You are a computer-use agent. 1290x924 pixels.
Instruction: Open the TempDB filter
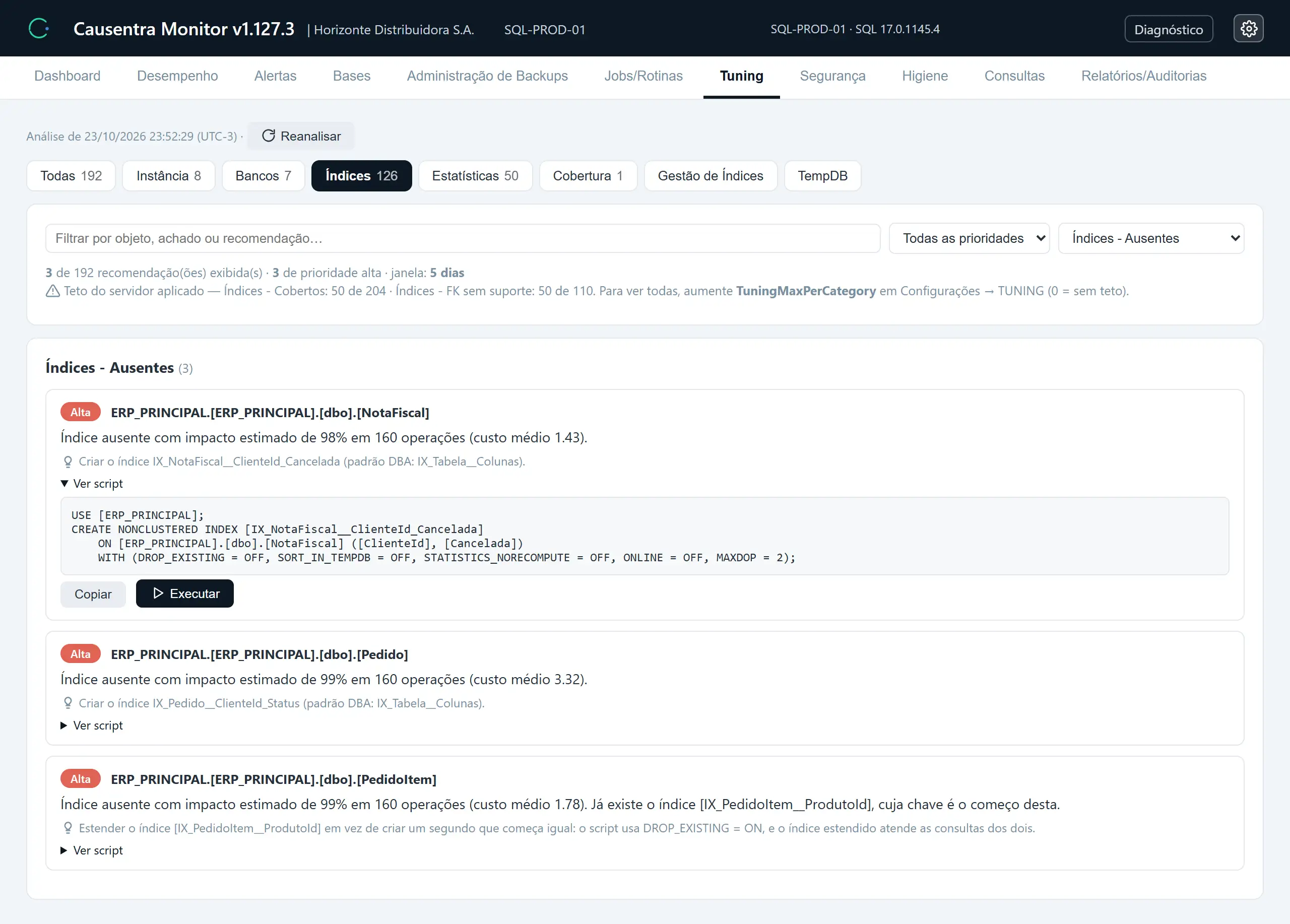pyautogui.click(x=822, y=176)
